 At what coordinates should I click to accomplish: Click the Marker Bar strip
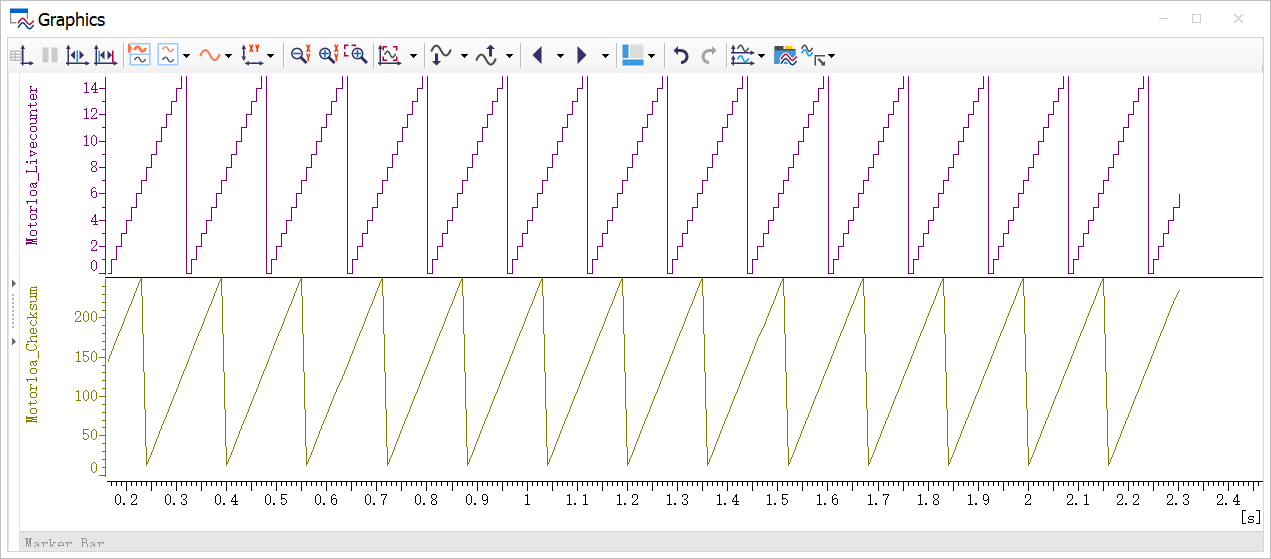640,543
